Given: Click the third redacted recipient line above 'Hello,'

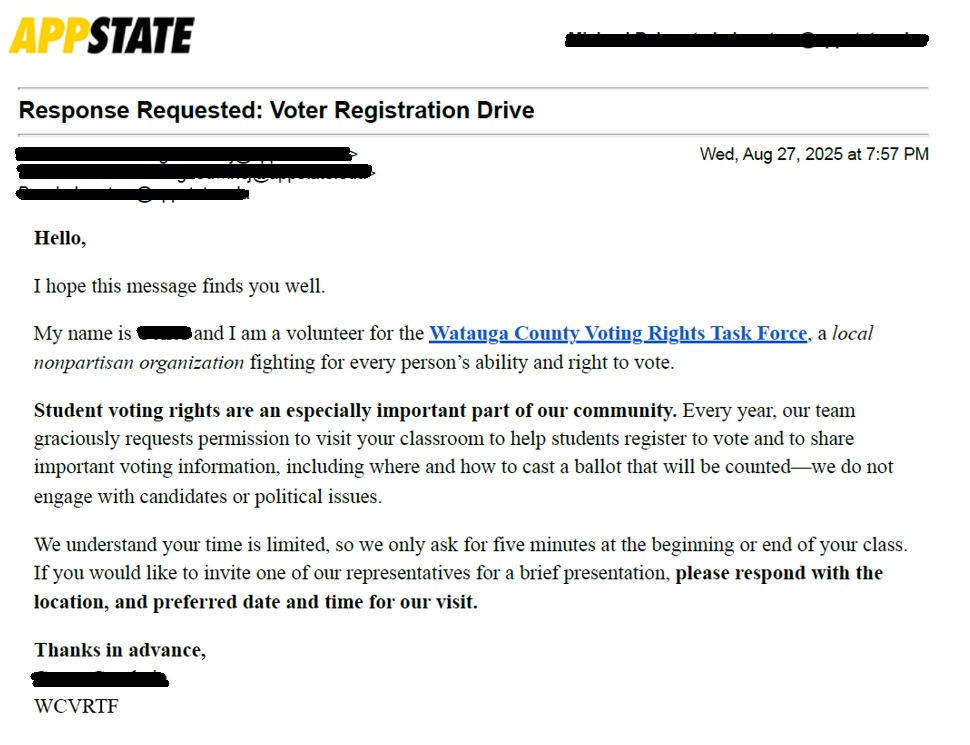Looking at the screenshot, I should point(132,193).
